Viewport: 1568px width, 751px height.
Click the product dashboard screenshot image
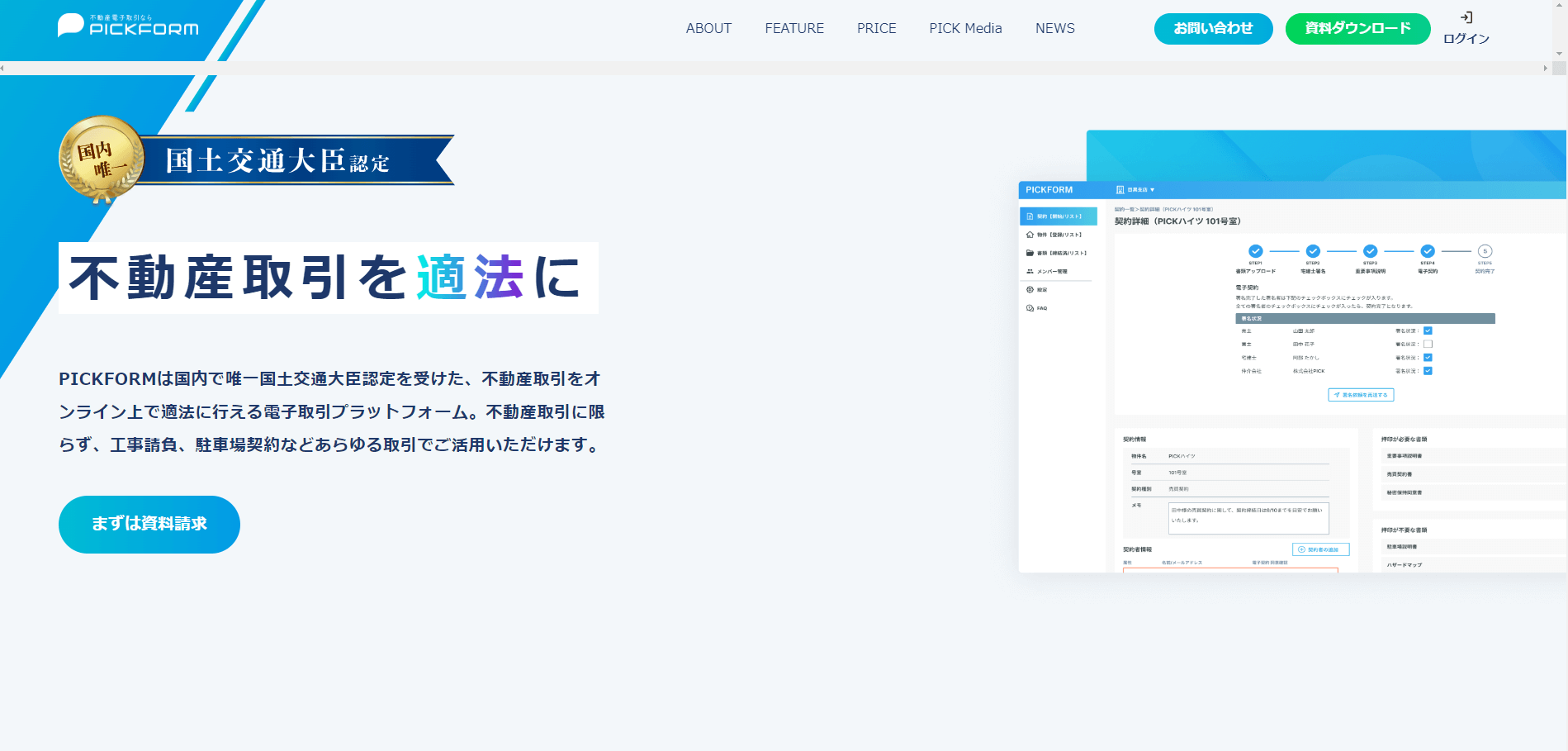(1292, 351)
